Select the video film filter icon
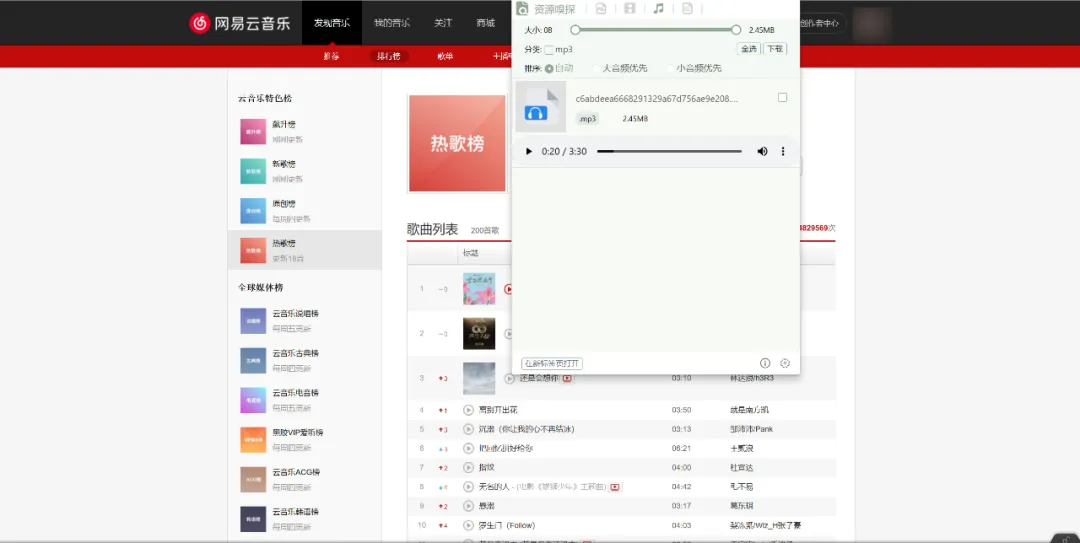 click(x=629, y=9)
